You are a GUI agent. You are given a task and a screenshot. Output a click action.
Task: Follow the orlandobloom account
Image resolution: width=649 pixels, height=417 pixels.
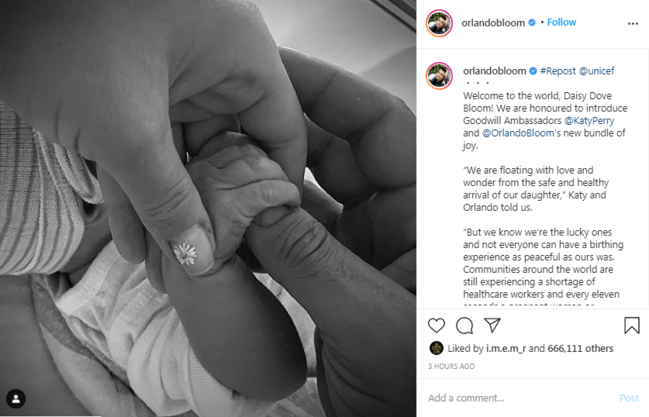click(x=561, y=22)
